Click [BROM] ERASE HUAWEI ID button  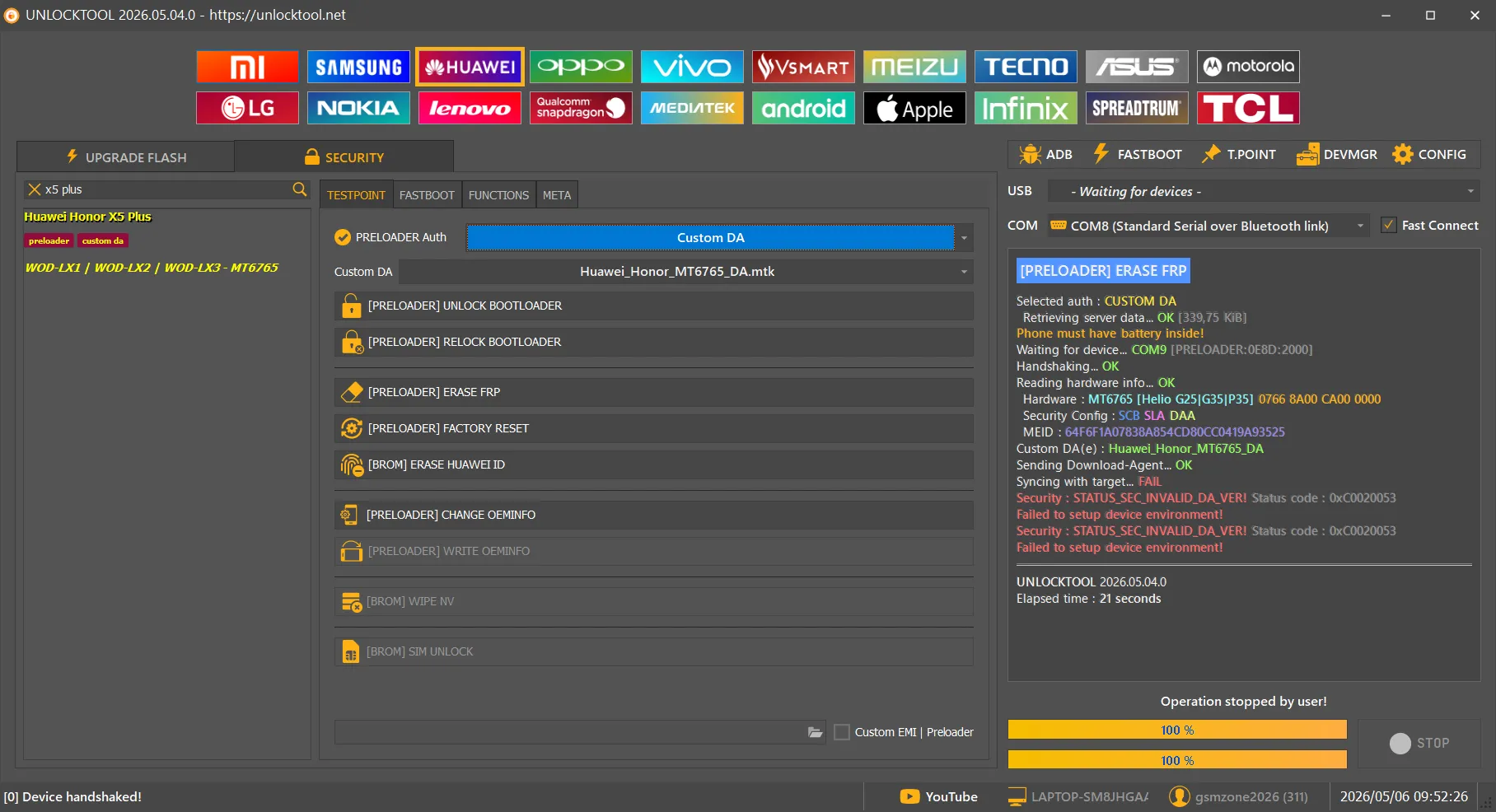654,464
